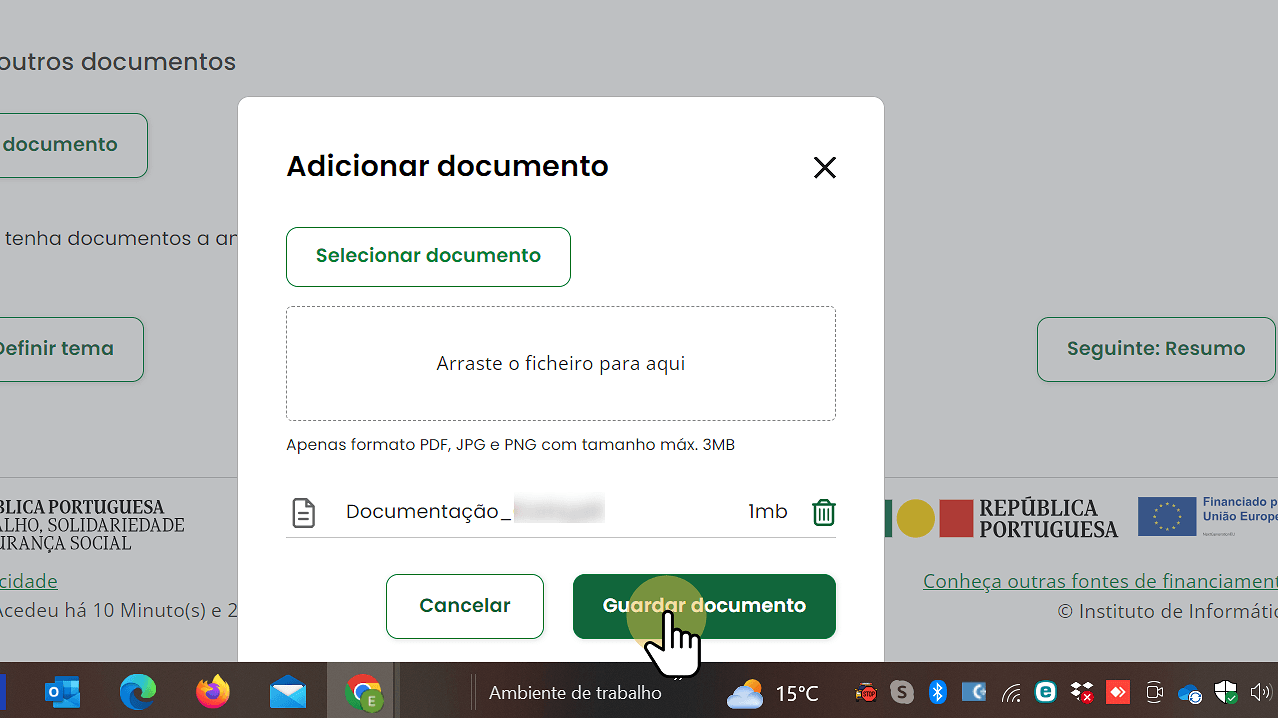Image resolution: width=1278 pixels, height=718 pixels.
Task: Delete the uploaded Documentação file
Action: (823, 511)
